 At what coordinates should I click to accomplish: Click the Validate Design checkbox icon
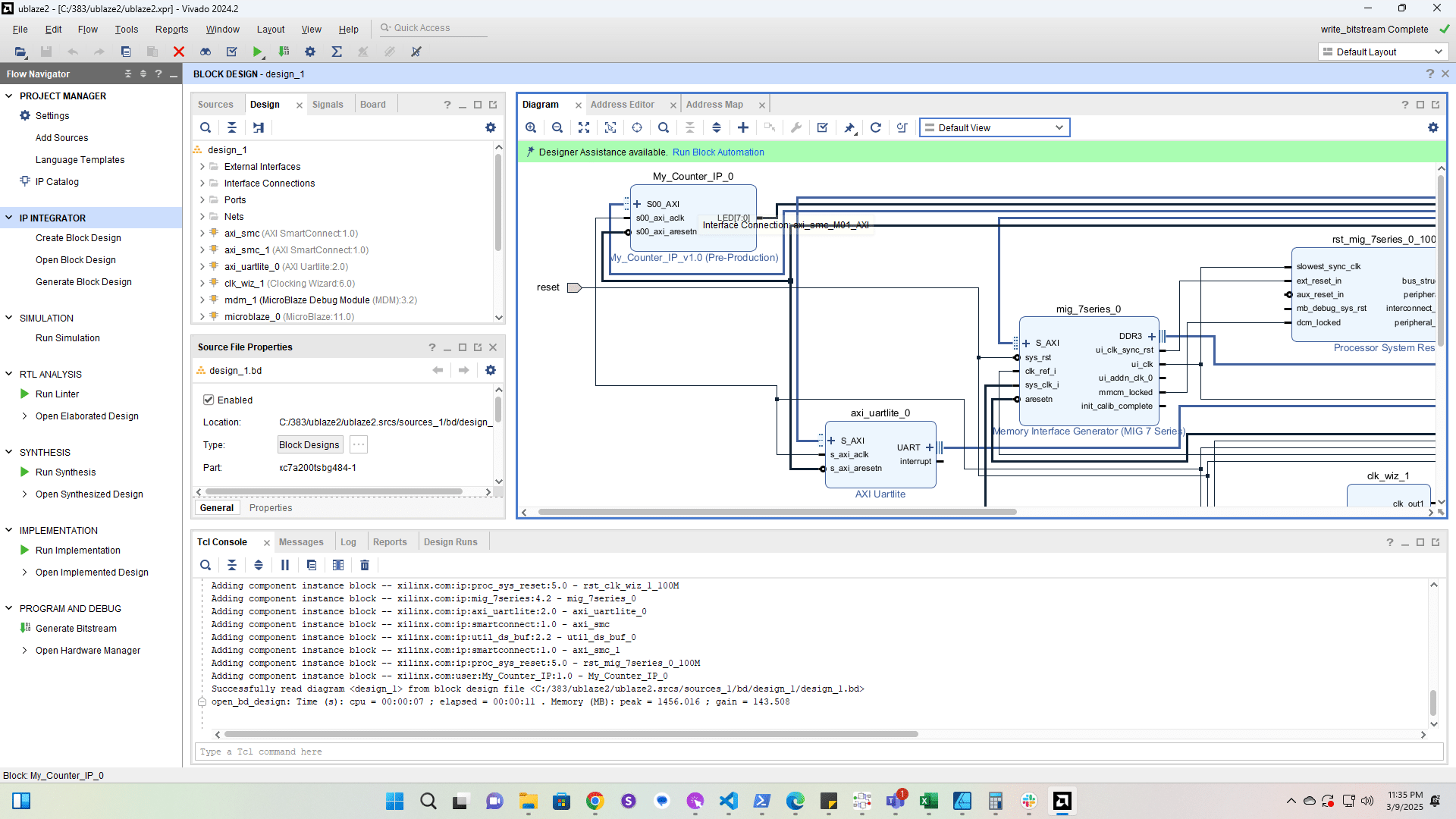pos(823,127)
